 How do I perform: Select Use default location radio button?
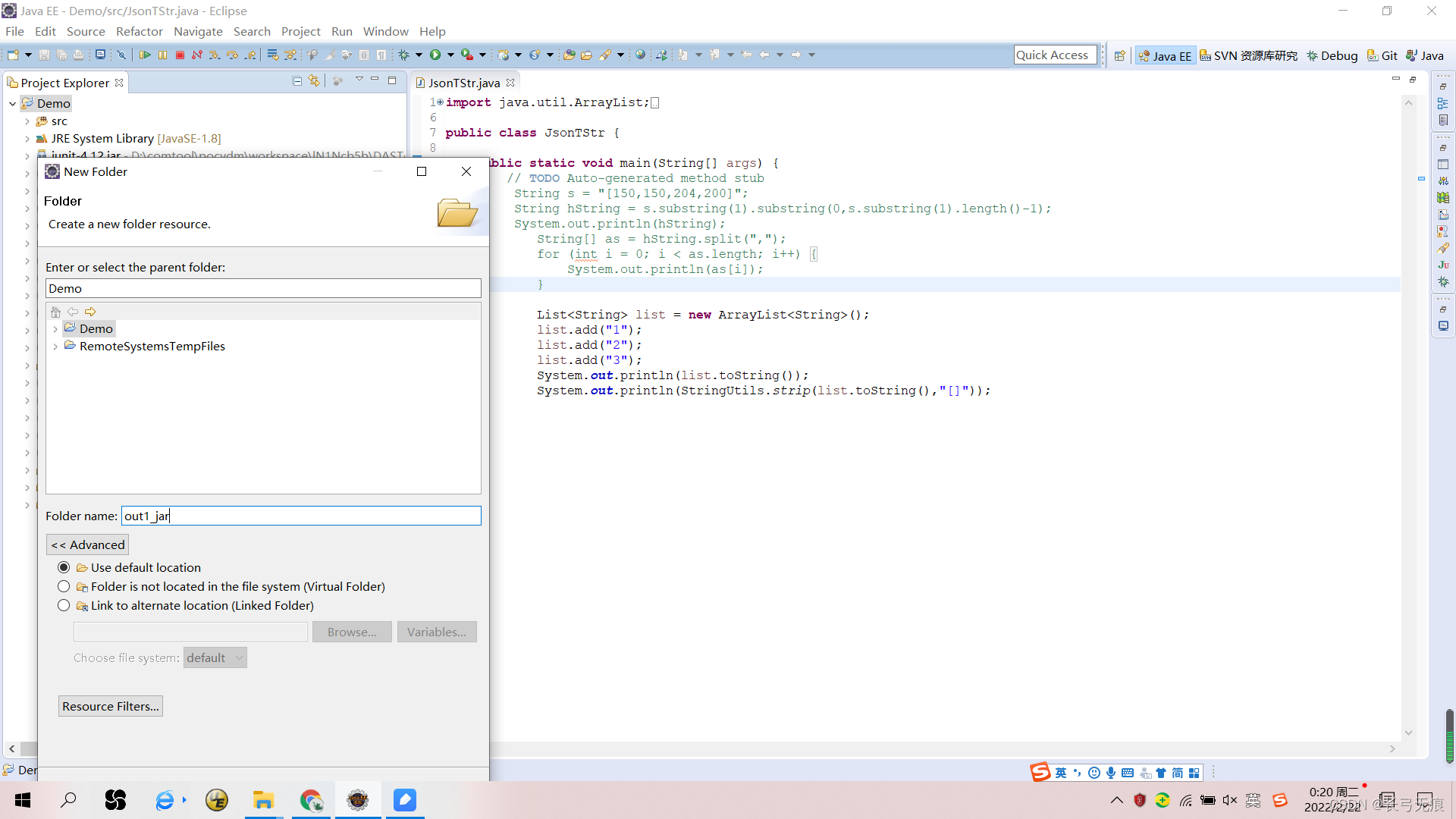pos(63,567)
